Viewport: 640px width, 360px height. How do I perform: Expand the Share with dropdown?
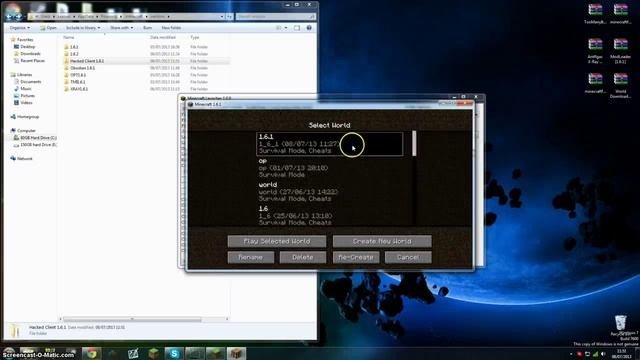pos(121,28)
